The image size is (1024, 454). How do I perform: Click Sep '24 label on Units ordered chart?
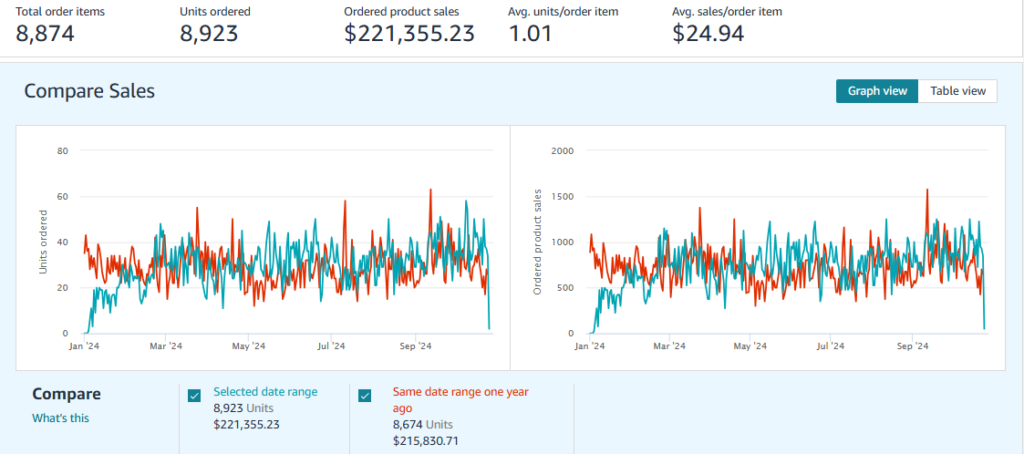pos(415,347)
